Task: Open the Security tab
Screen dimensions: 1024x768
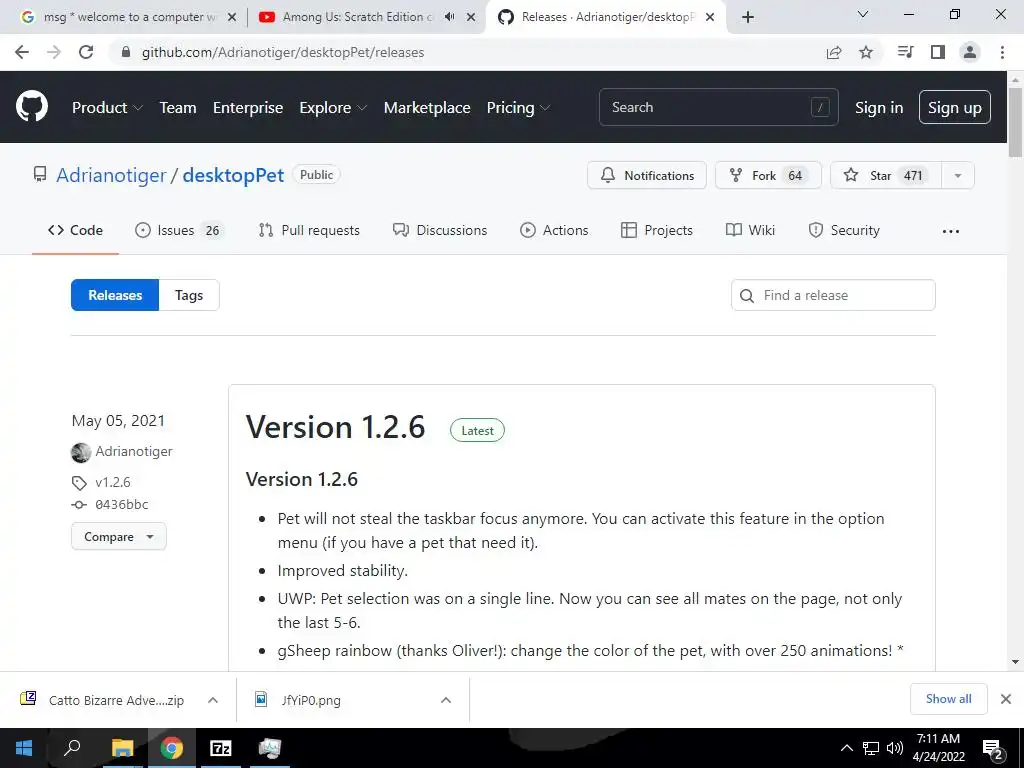Action: click(x=844, y=231)
